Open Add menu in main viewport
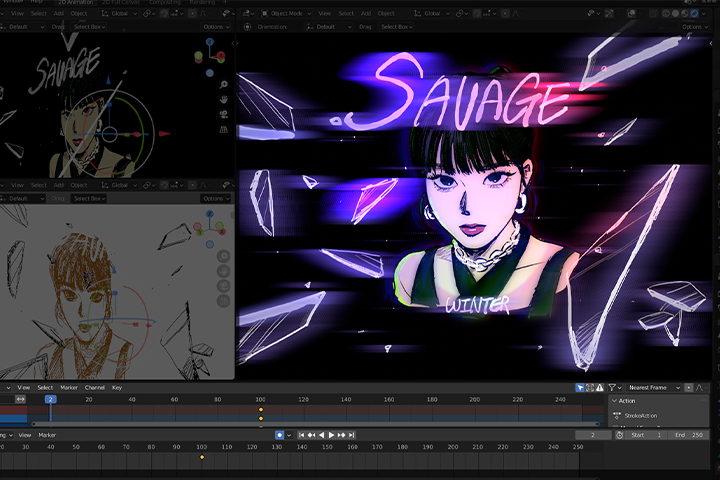The image size is (720, 480). click(x=366, y=13)
